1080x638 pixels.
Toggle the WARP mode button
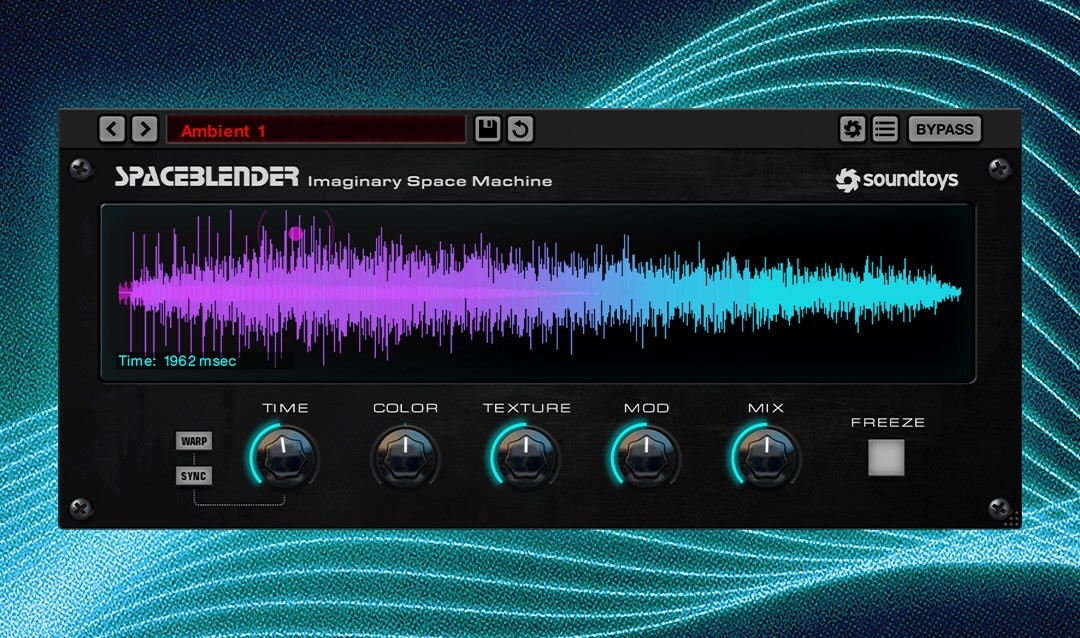(x=194, y=441)
